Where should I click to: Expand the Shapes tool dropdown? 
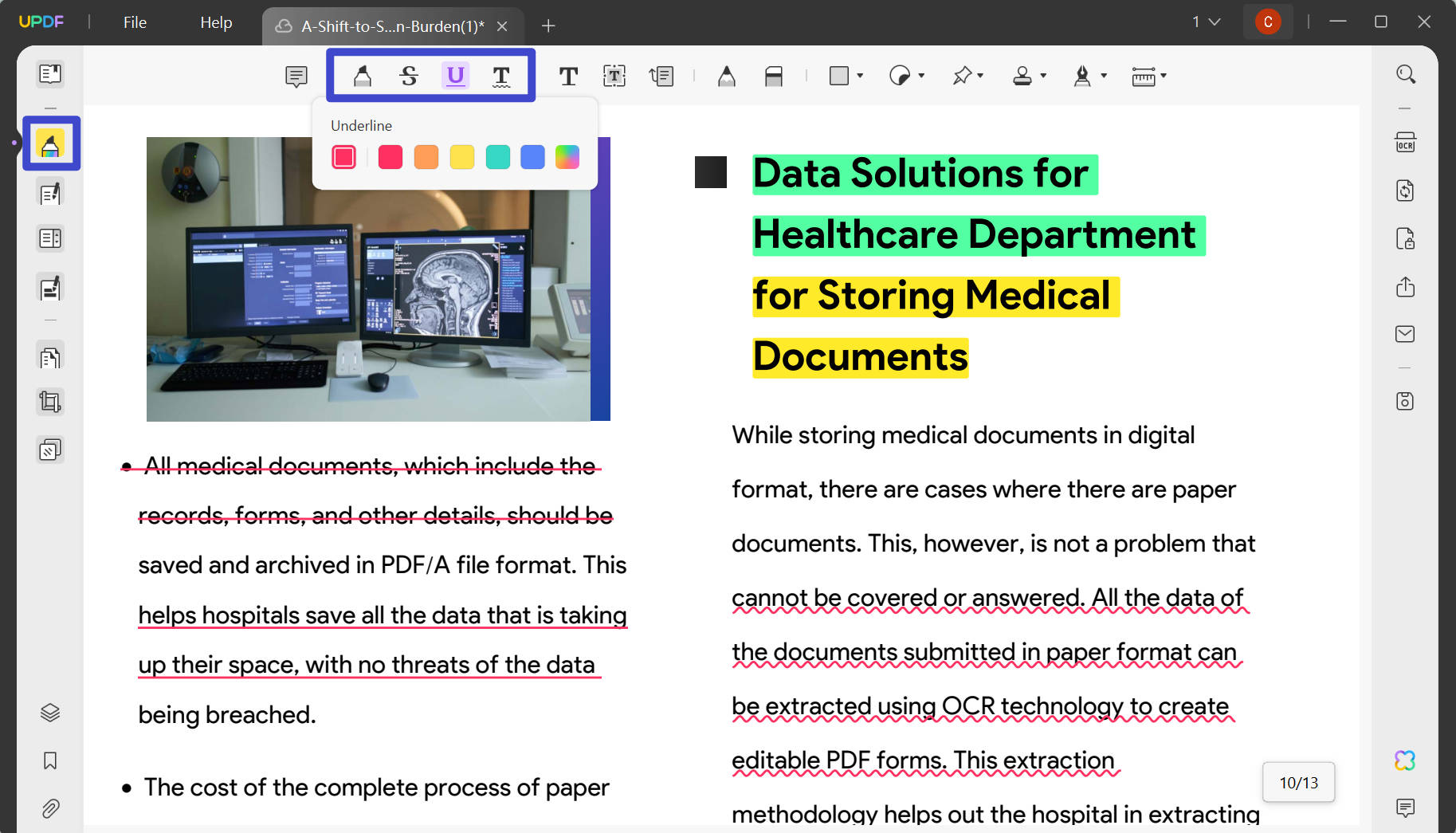click(859, 76)
